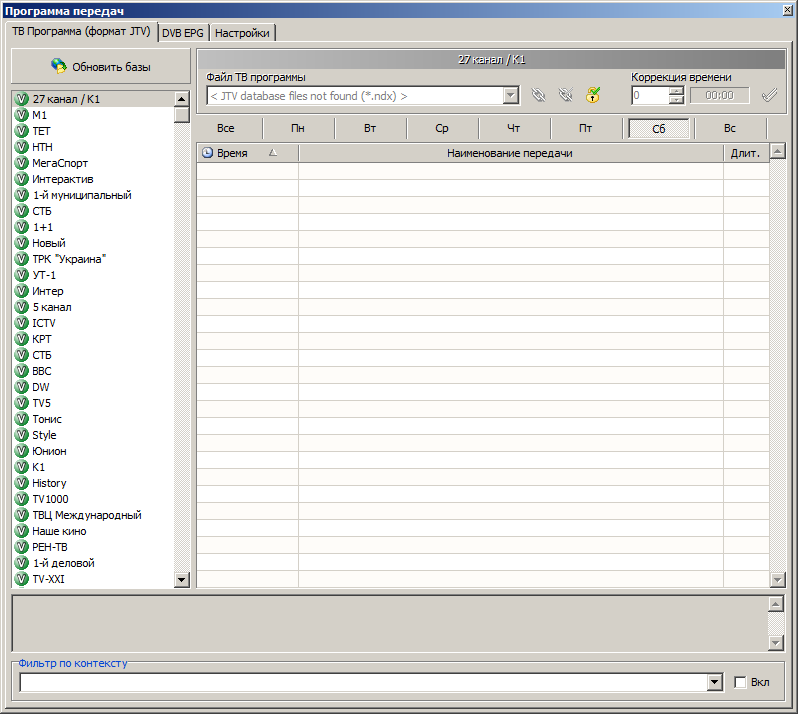Click the clock icon in Время column header
The width and height of the screenshot is (798, 714).
tap(208, 153)
